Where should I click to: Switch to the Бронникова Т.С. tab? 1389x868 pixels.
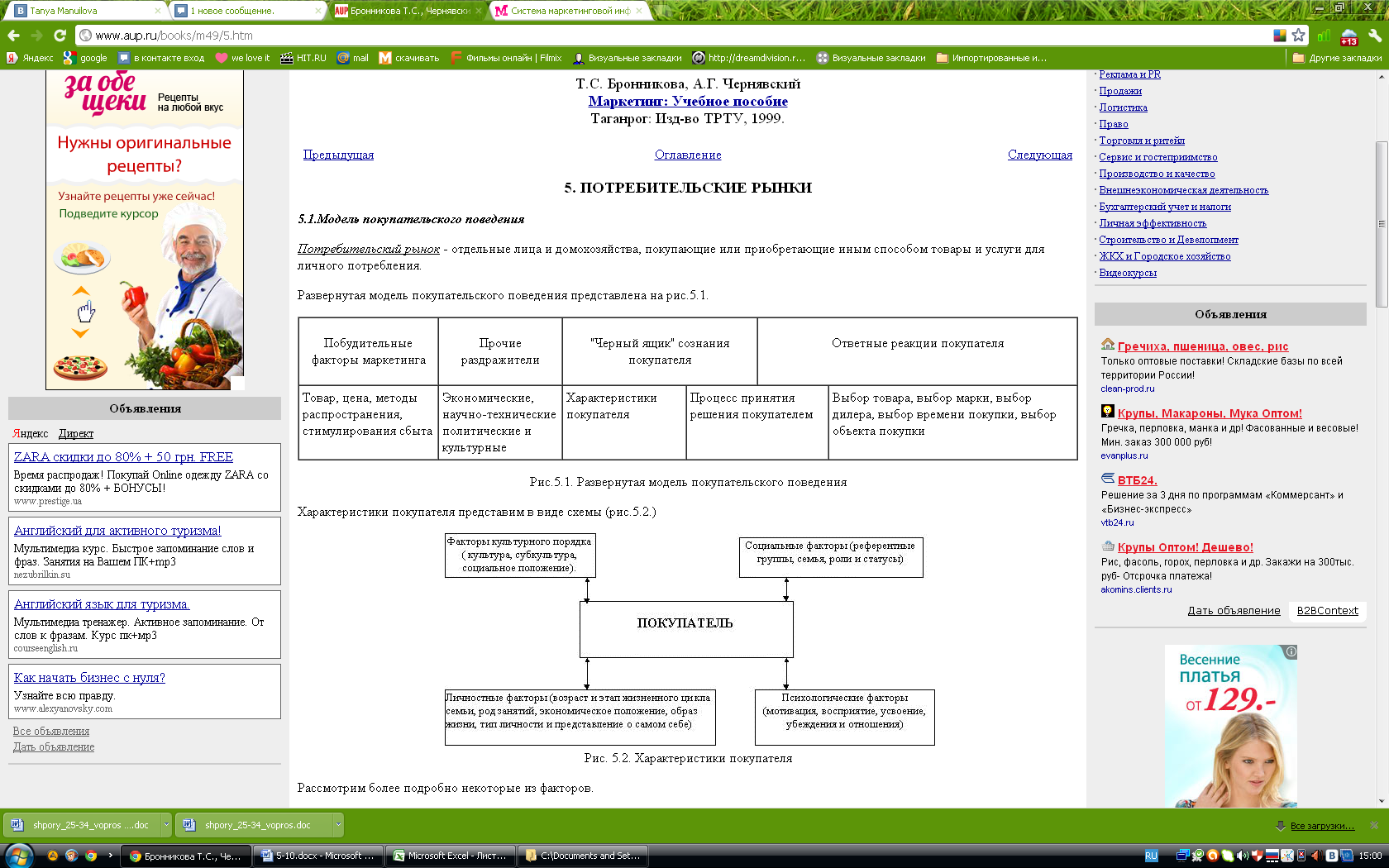tap(408, 11)
